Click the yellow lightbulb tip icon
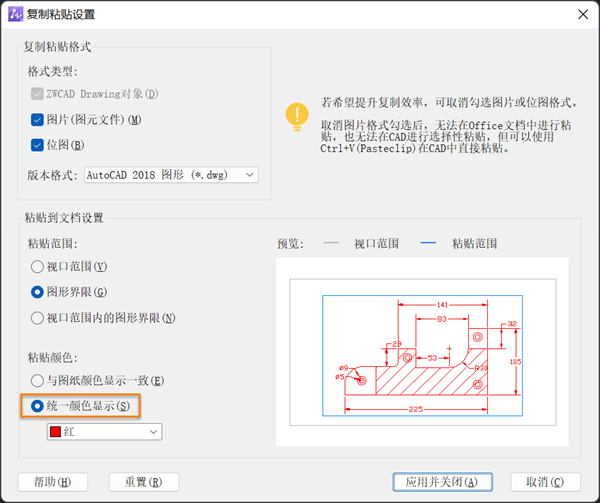 click(297, 116)
